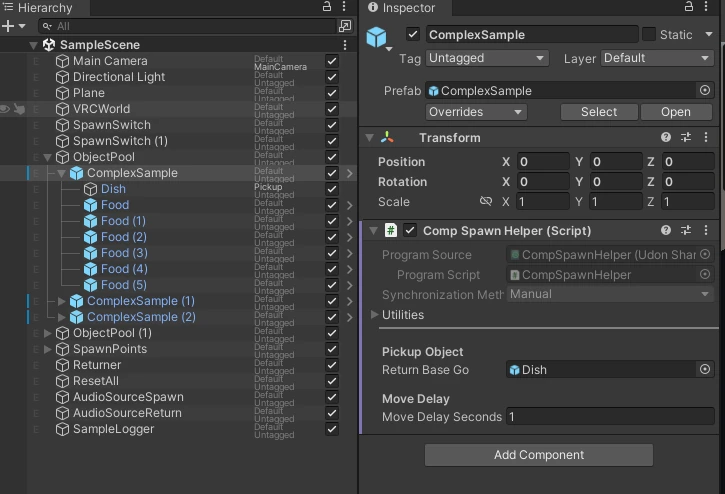725x494 pixels.
Task: Toggle the Returner row checkbox
Action: 332,365
